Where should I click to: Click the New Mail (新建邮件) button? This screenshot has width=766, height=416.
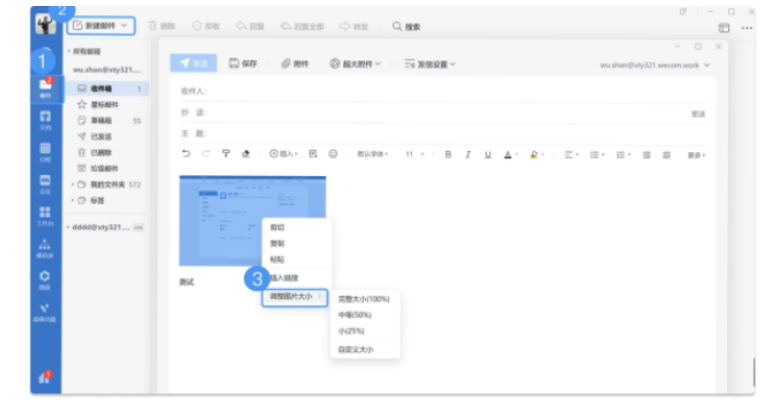tap(100, 25)
